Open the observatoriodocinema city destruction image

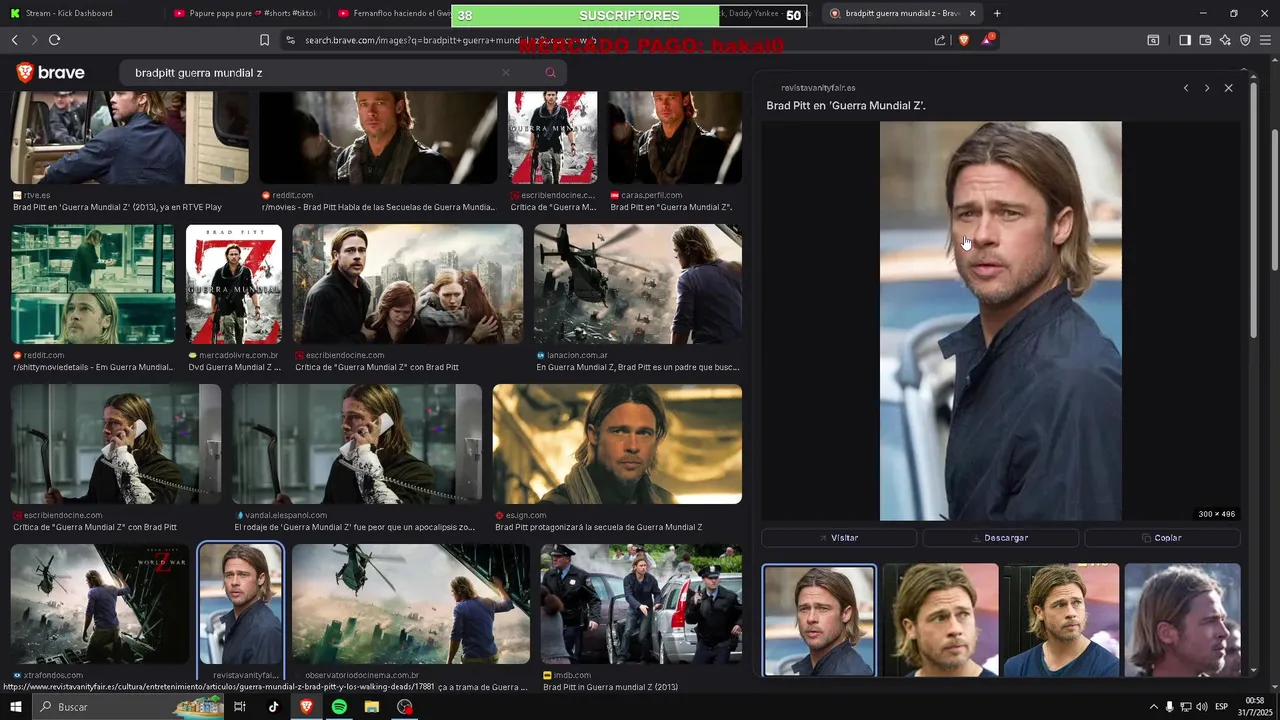[x=411, y=604]
